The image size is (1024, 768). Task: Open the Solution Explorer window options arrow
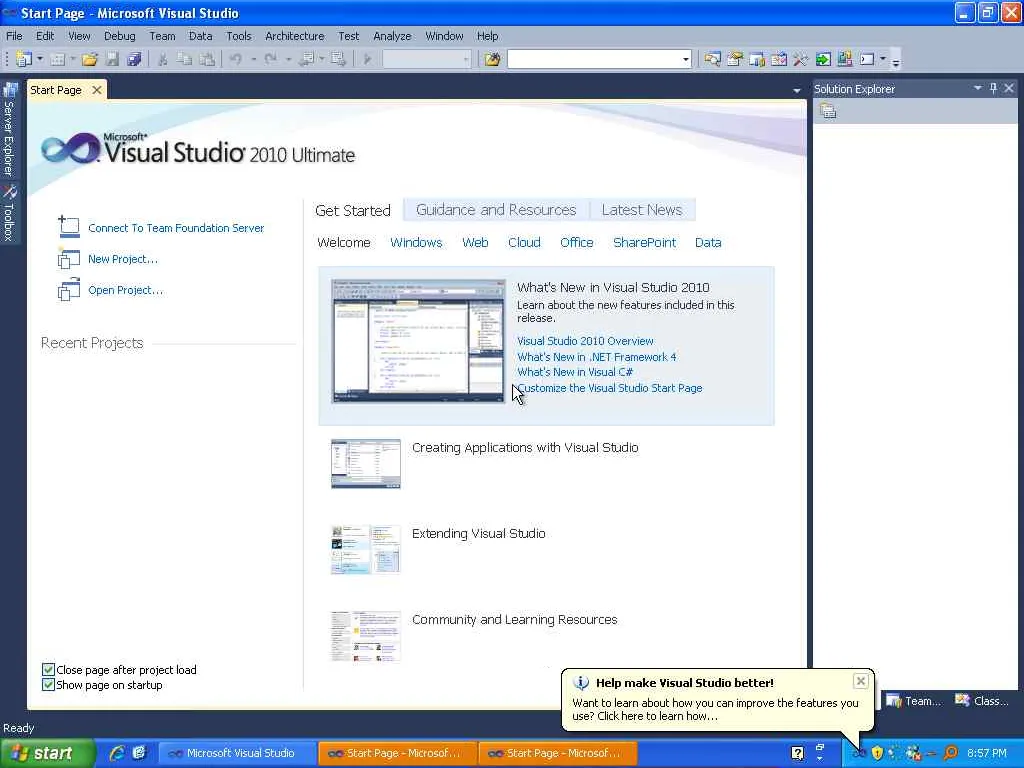point(978,88)
